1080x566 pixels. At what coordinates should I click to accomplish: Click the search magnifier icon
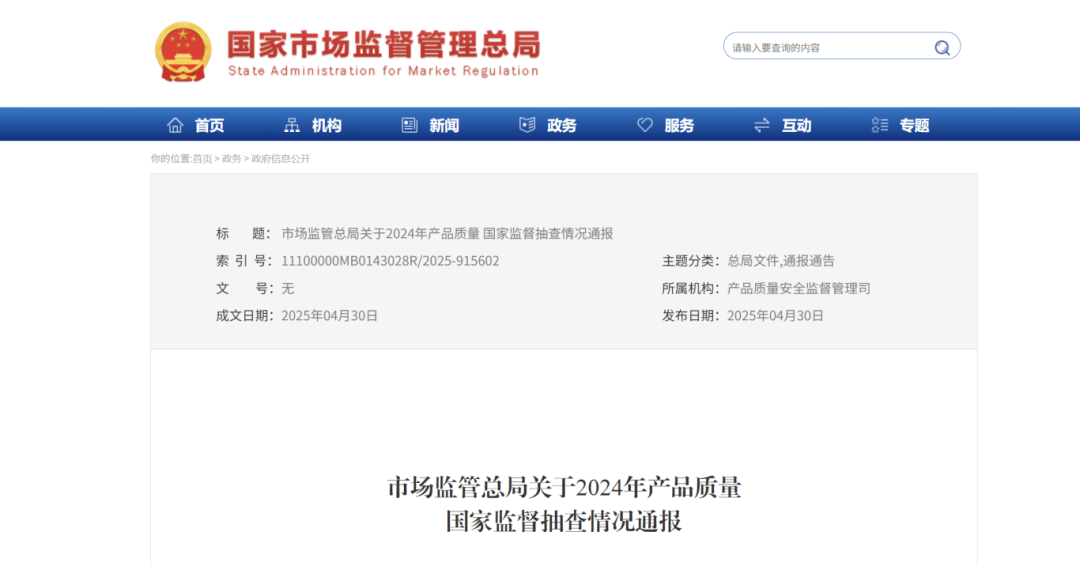point(942,48)
